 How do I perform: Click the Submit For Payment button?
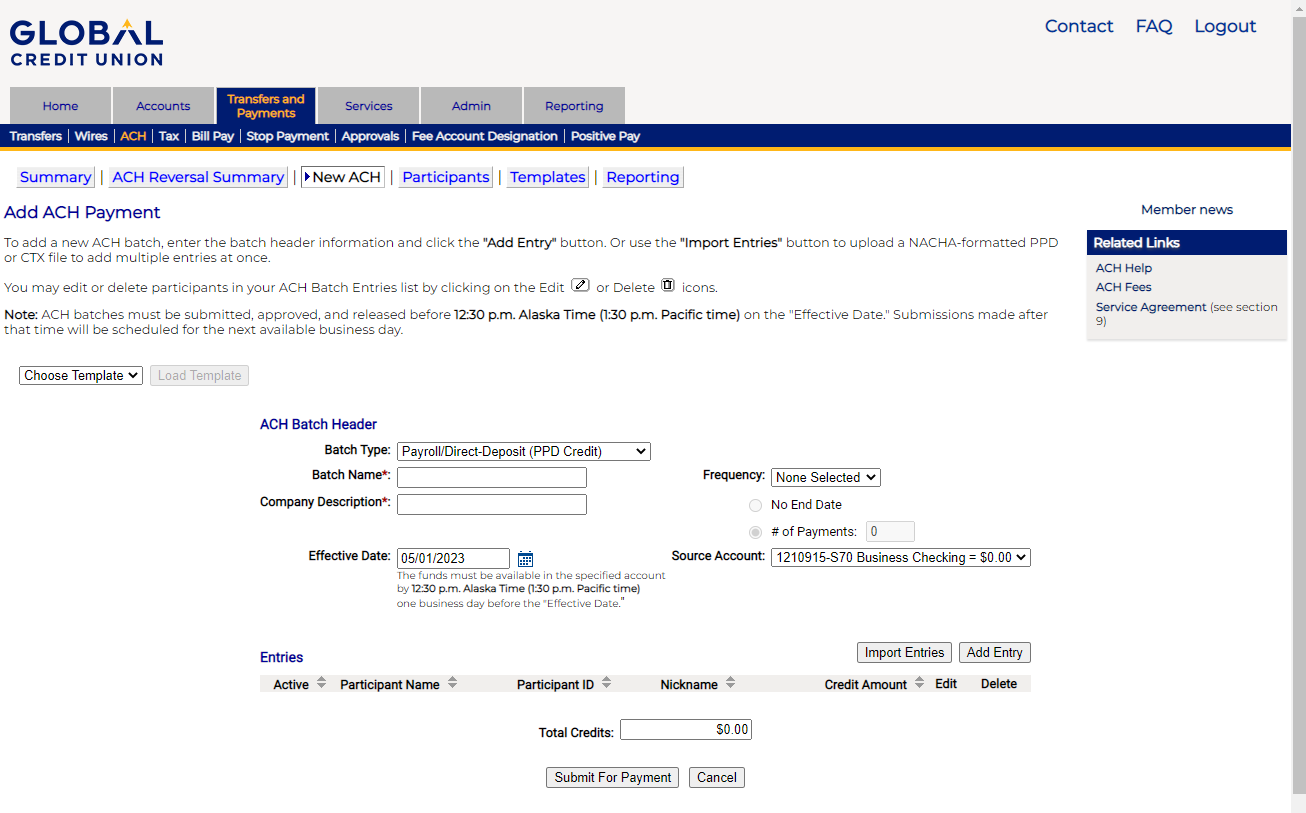pyautogui.click(x=612, y=778)
